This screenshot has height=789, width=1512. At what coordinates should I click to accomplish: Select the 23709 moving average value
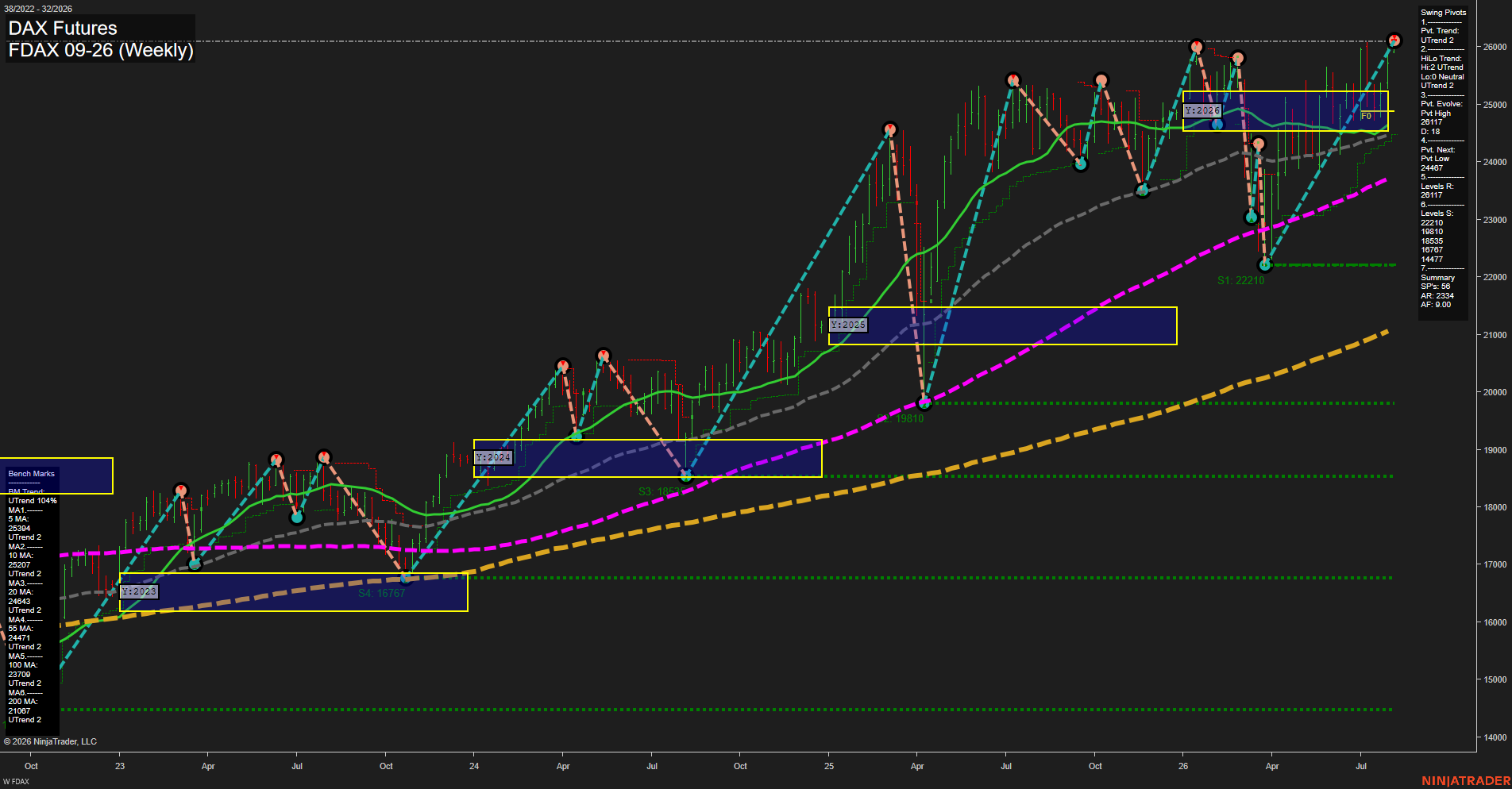[19, 675]
